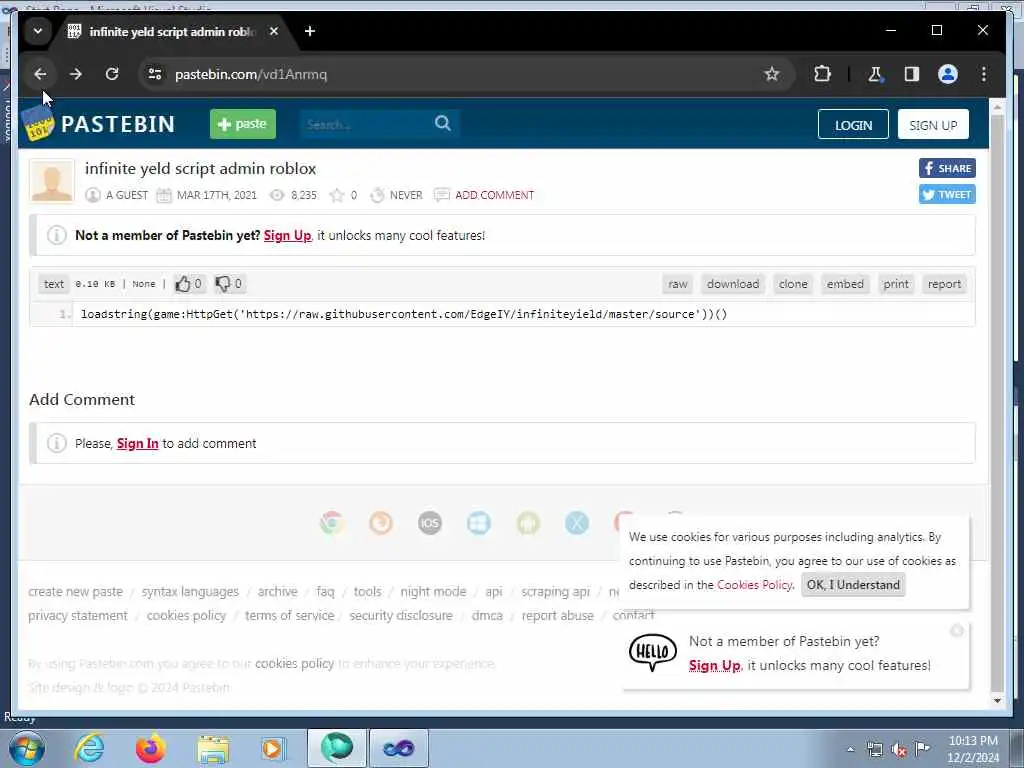This screenshot has width=1024, height=768.
Task: Open terms of service footer link
Action: (x=289, y=616)
